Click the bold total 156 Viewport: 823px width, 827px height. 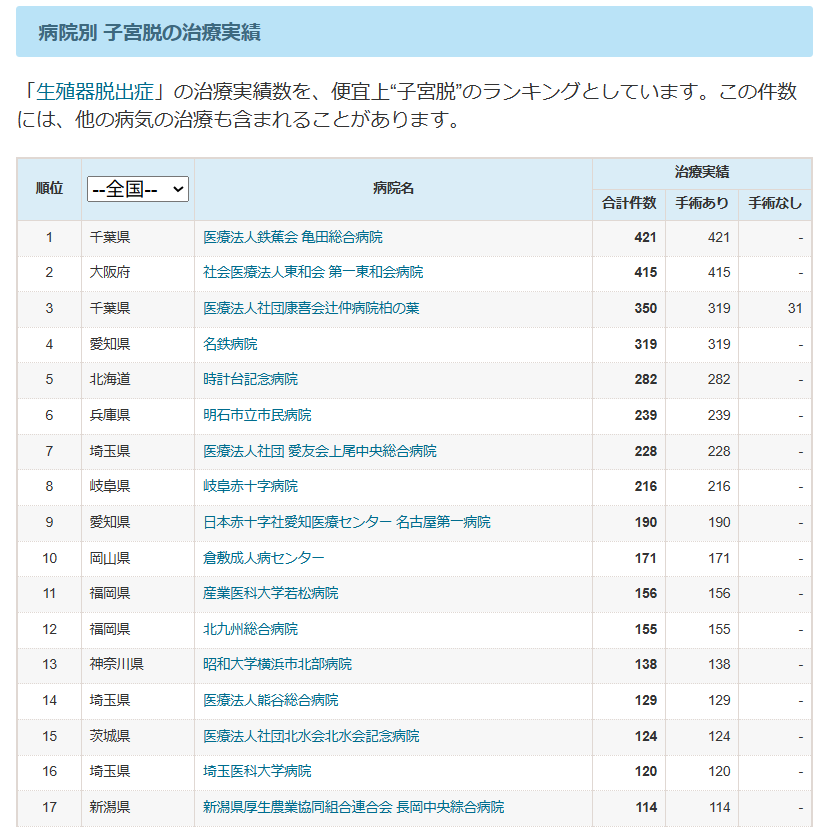point(646,593)
